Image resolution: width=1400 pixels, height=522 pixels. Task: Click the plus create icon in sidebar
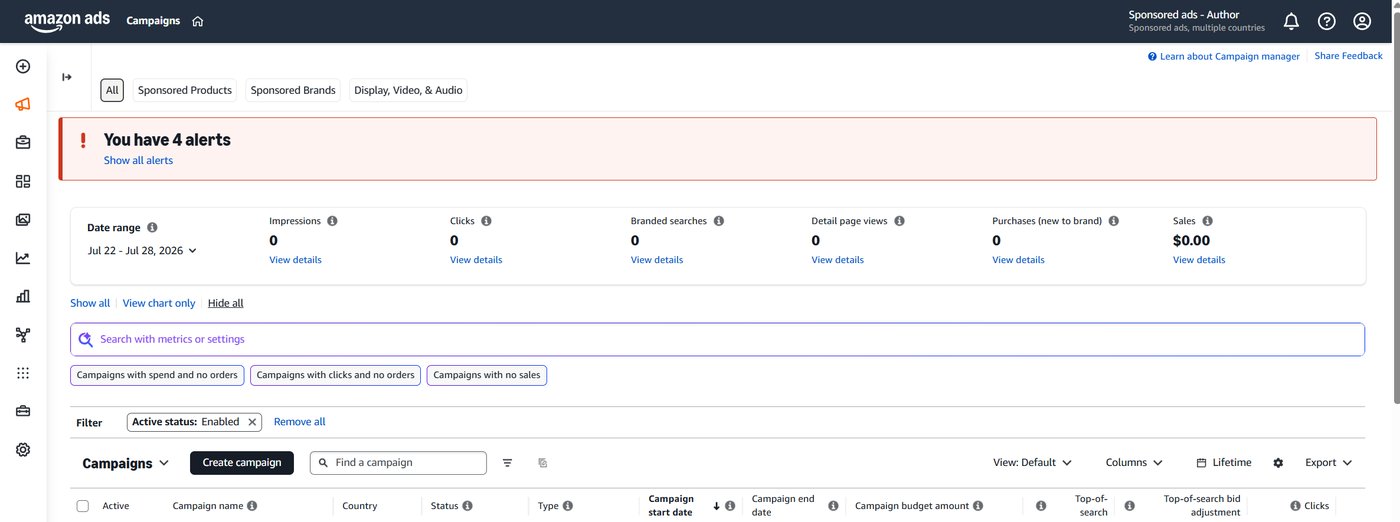23,67
